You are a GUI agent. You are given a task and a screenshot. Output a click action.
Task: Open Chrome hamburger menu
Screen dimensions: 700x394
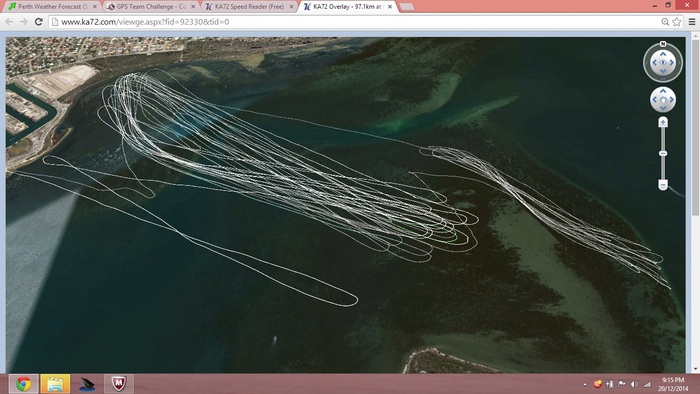pyautogui.click(x=692, y=22)
